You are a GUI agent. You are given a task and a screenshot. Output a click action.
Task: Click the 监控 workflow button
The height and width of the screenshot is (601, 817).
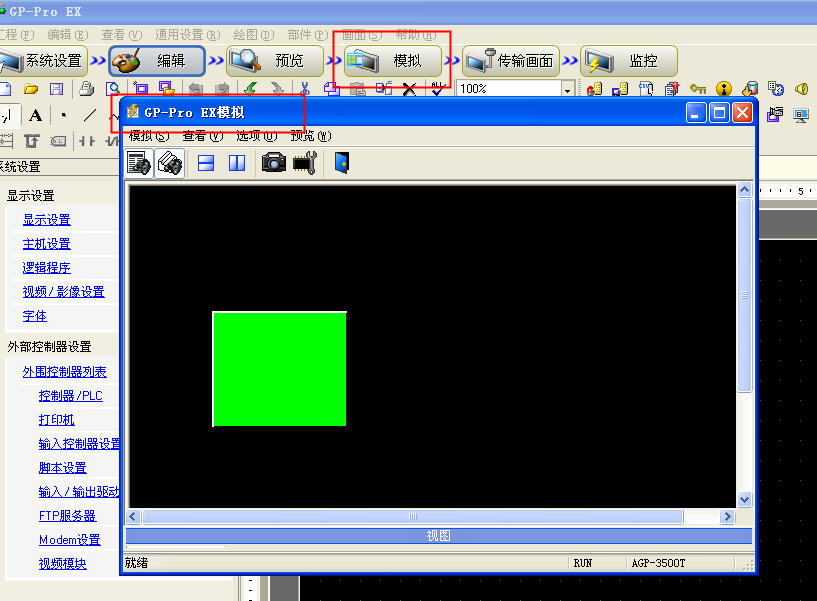click(x=629, y=61)
